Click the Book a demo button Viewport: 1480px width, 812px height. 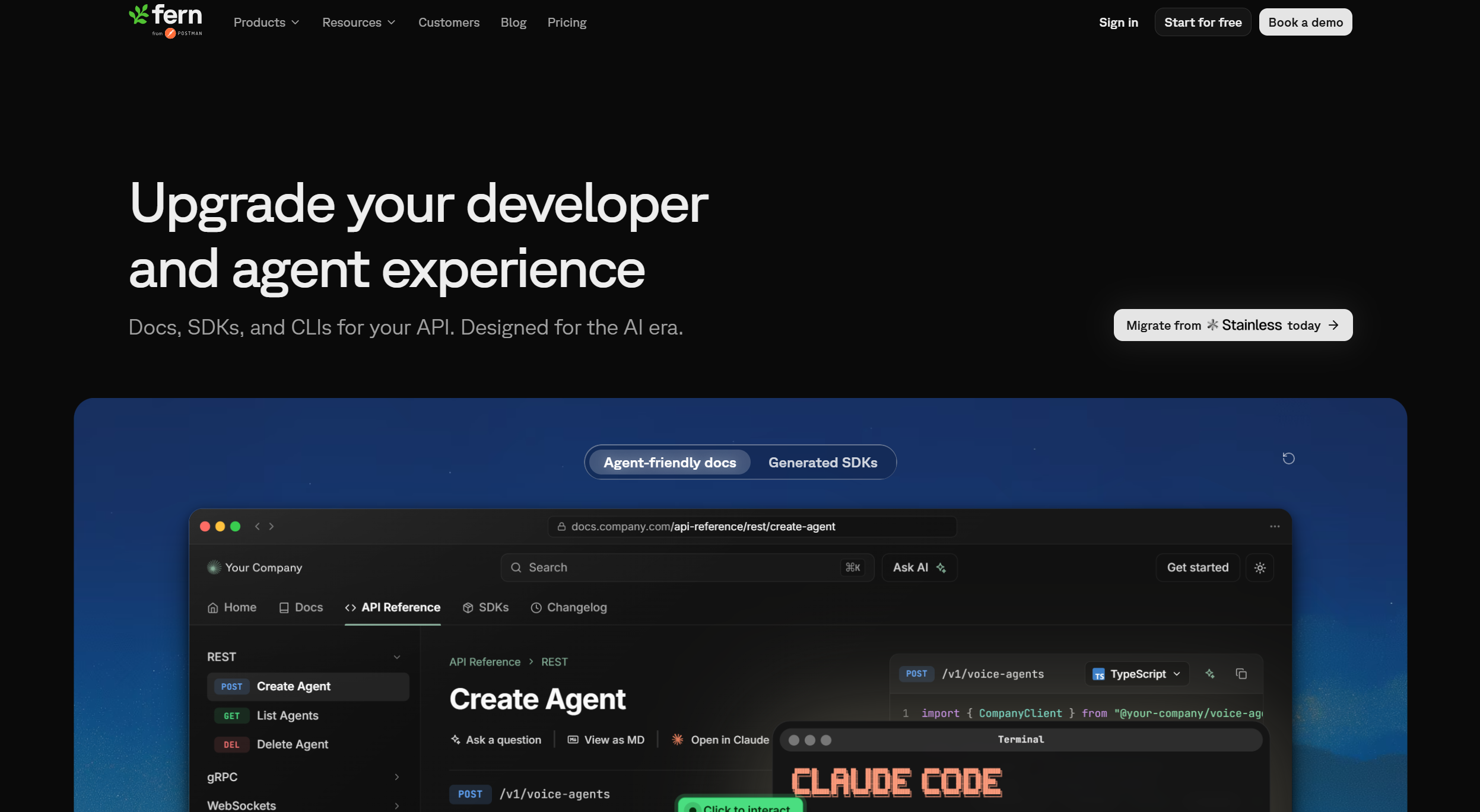[1306, 22]
